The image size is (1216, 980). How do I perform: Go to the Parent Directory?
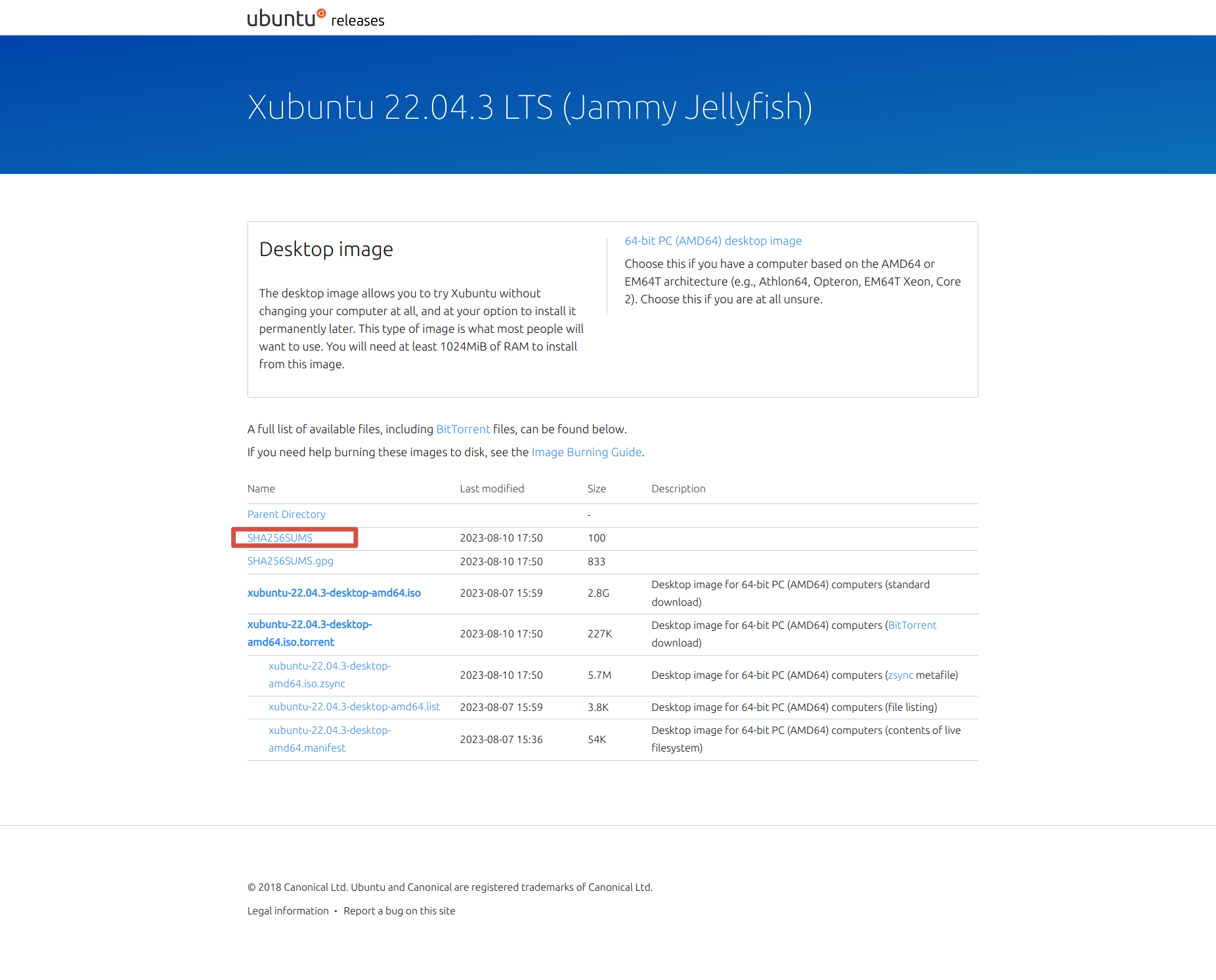click(286, 515)
